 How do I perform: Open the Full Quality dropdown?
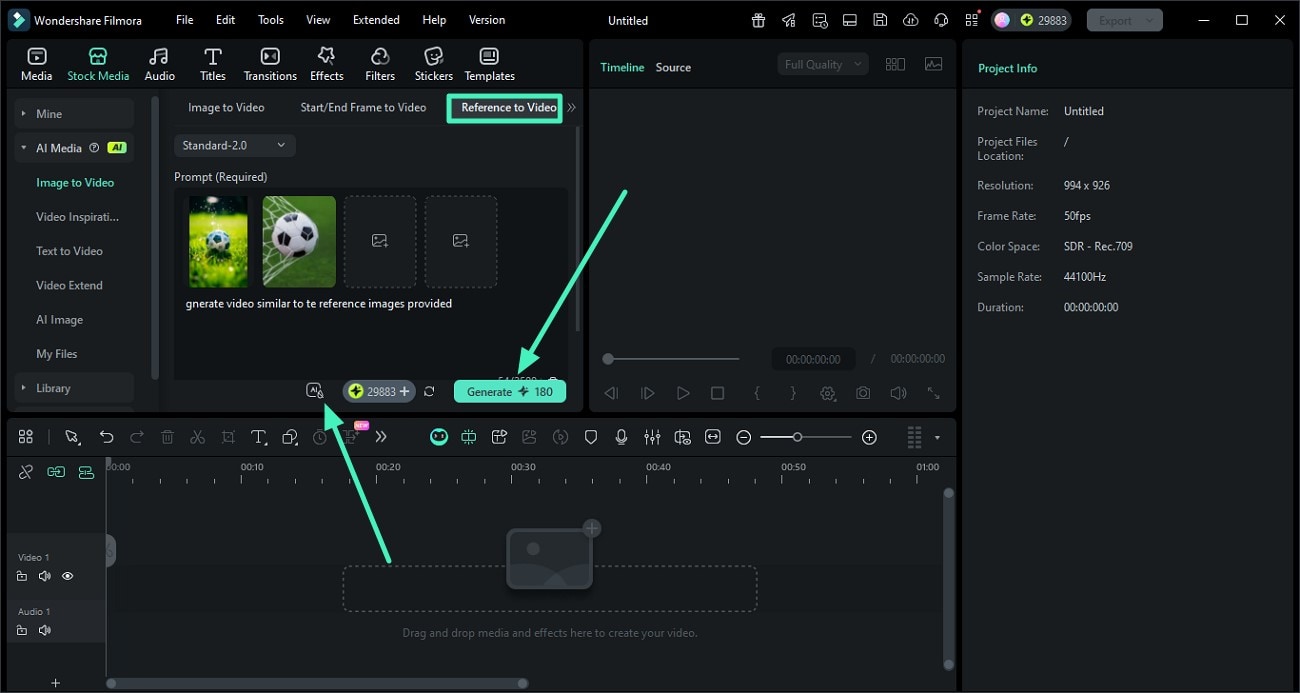(823, 64)
